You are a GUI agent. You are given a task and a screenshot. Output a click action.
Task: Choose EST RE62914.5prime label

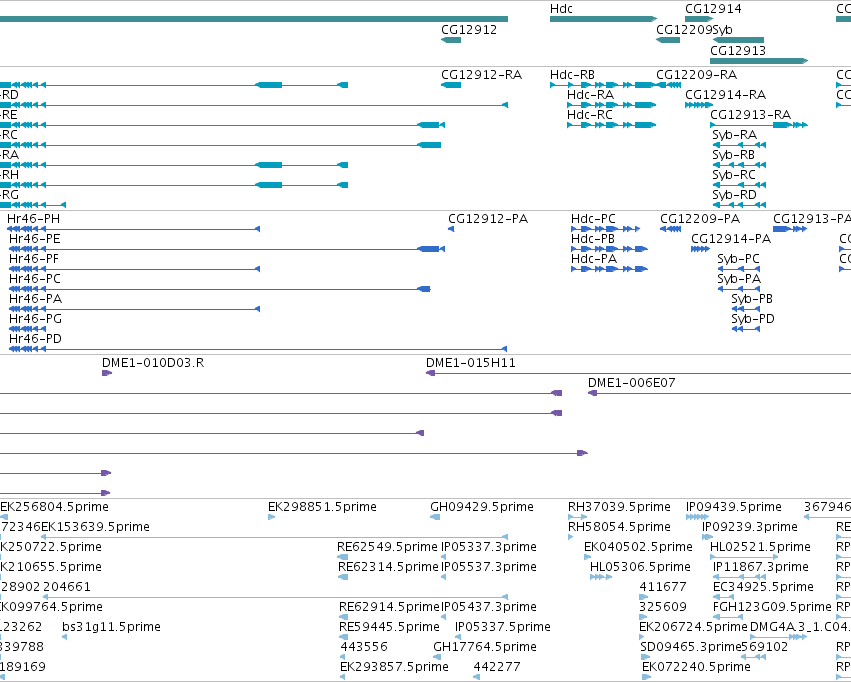click(x=389, y=607)
